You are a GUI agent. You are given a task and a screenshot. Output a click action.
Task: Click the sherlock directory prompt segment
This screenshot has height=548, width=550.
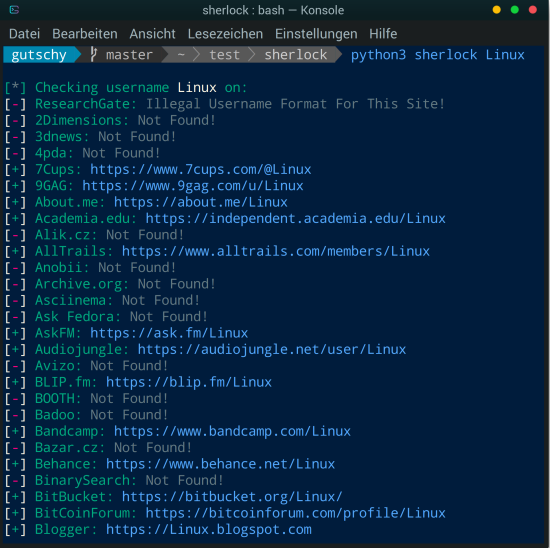pyautogui.click(x=295, y=55)
